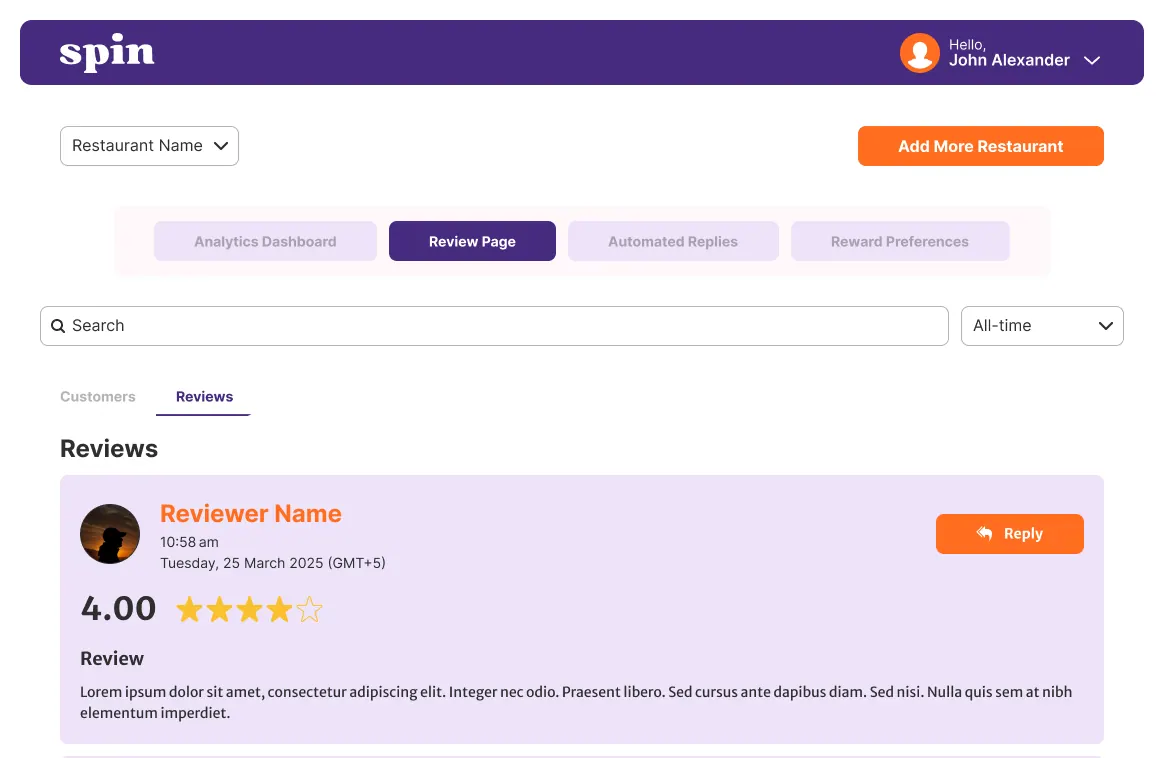This screenshot has height=758, width=1164.
Task: Select the Reviews sub-tab
Action: (204, 396)
